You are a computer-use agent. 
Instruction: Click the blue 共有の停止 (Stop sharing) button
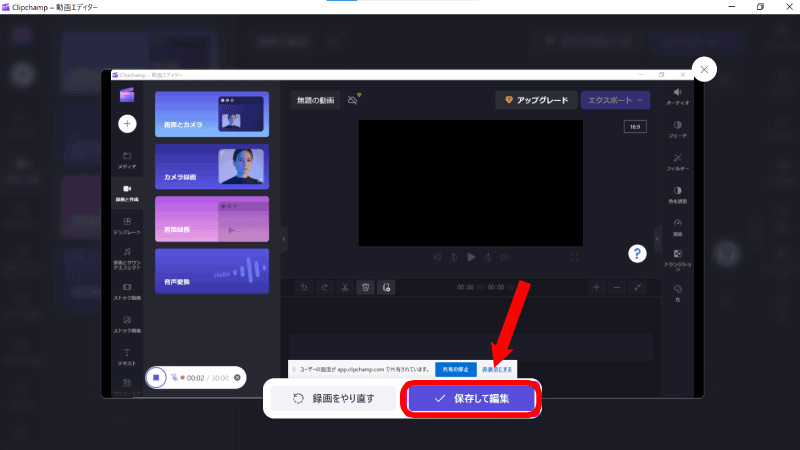[x=456, y=369]
